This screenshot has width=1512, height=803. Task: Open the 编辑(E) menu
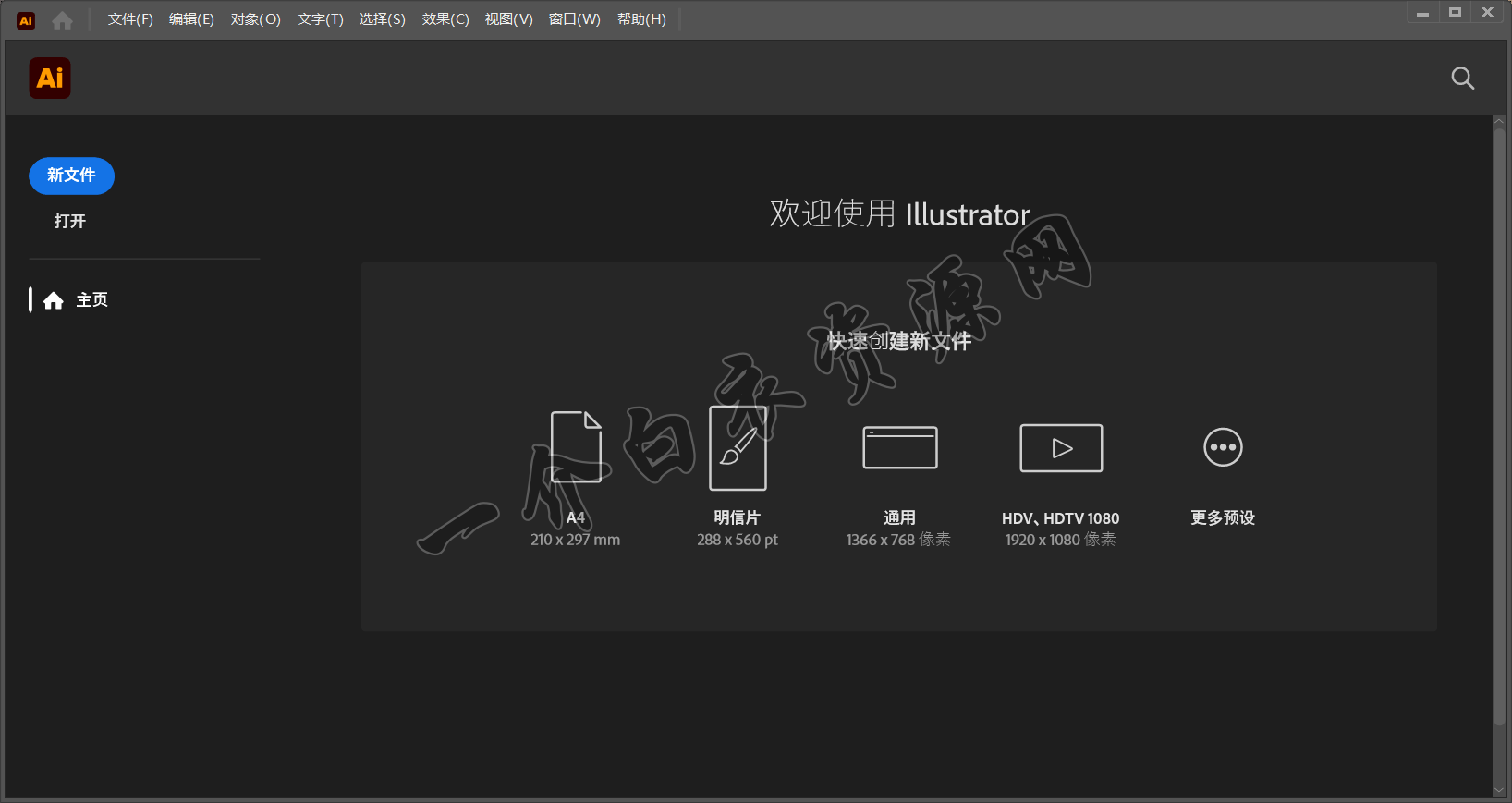tap(191, 19)
